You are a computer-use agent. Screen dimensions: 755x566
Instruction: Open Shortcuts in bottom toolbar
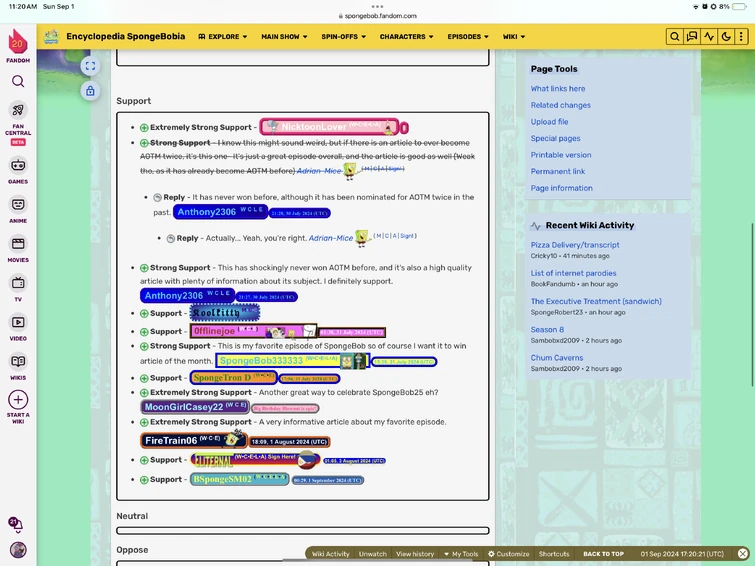554,554
